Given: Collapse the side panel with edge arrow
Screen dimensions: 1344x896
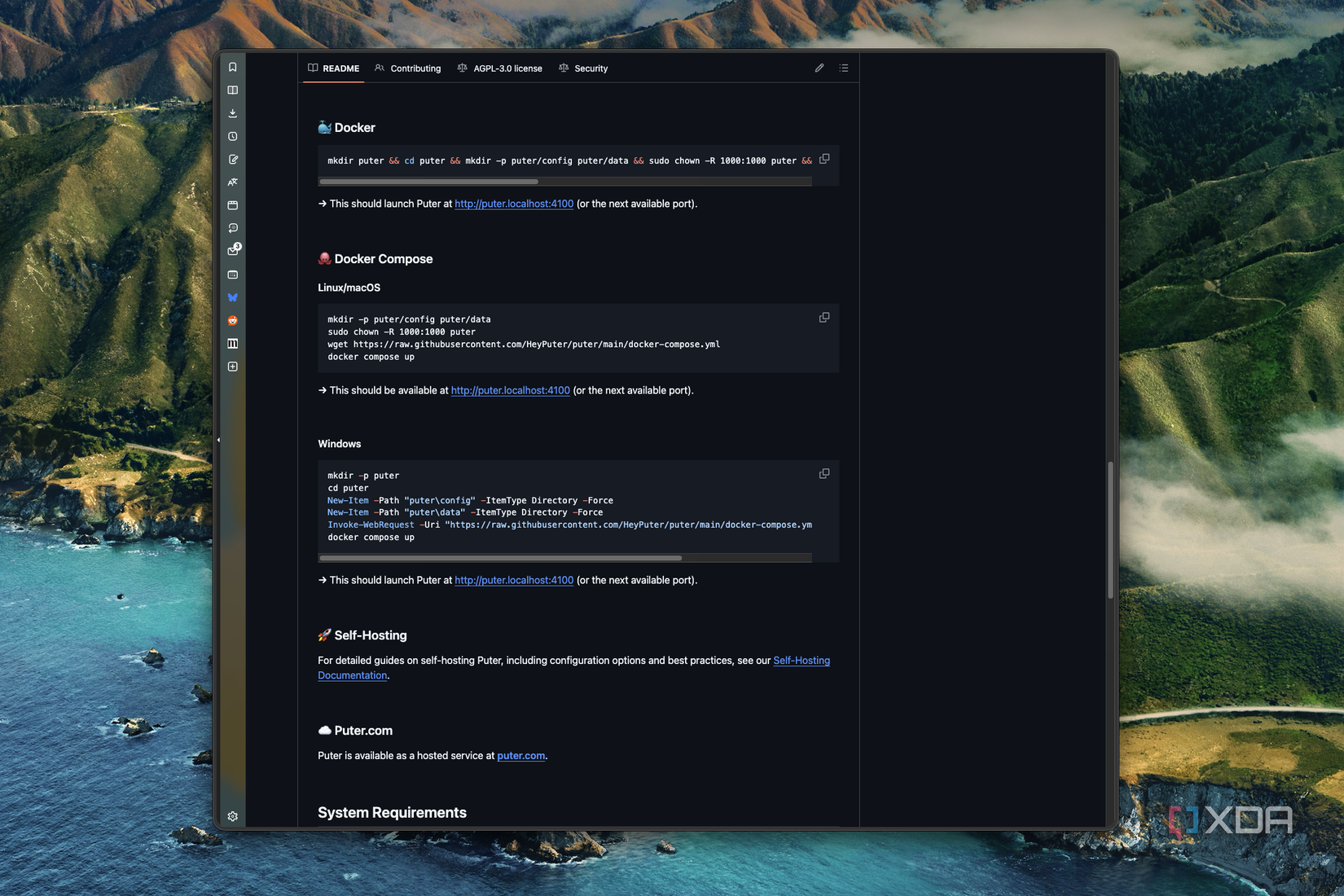Looking at the screenshot, I should tap(218, 440).
